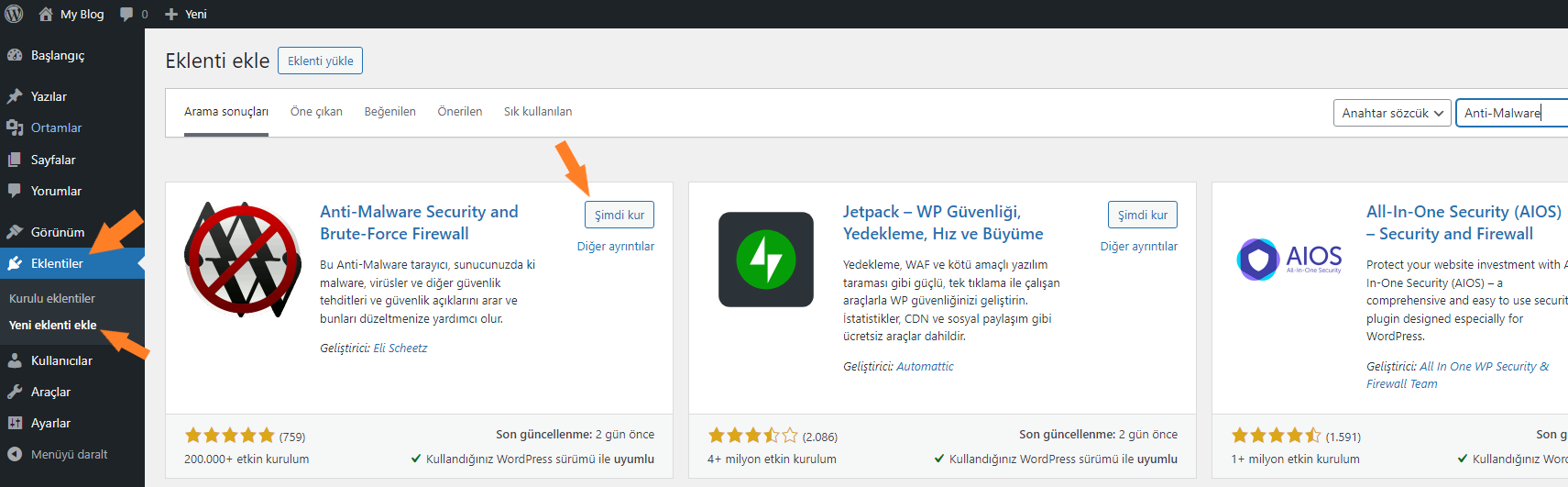Image resolution: width=1568 pixels, height=487 pixels.
Task: Click the comments bubble icon
Action: tap(126, 14)
